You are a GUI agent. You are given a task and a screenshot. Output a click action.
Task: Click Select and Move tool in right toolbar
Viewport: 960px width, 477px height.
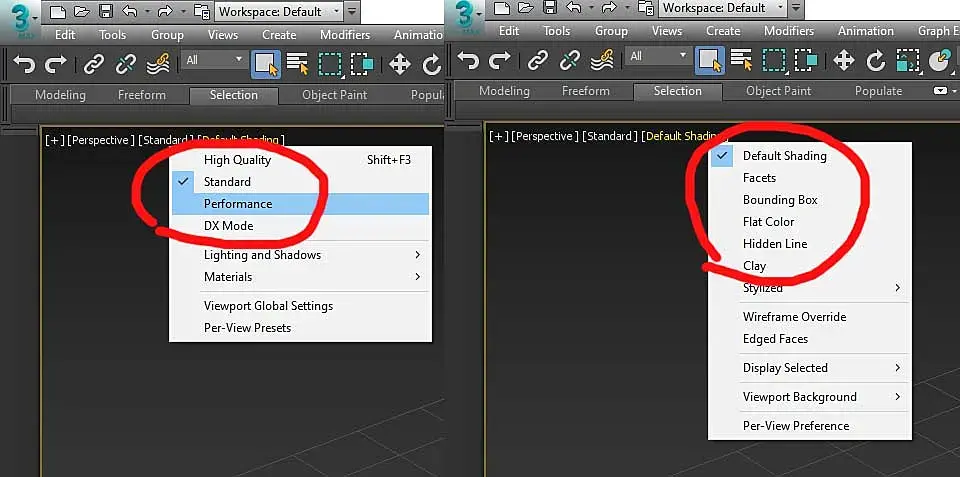point(844,60)
